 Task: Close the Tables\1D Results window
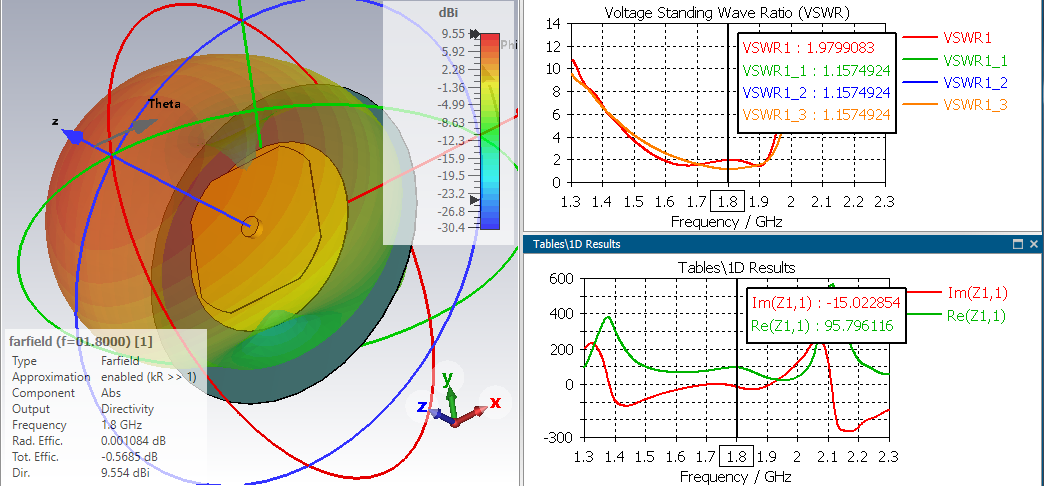coord(1034,244)
